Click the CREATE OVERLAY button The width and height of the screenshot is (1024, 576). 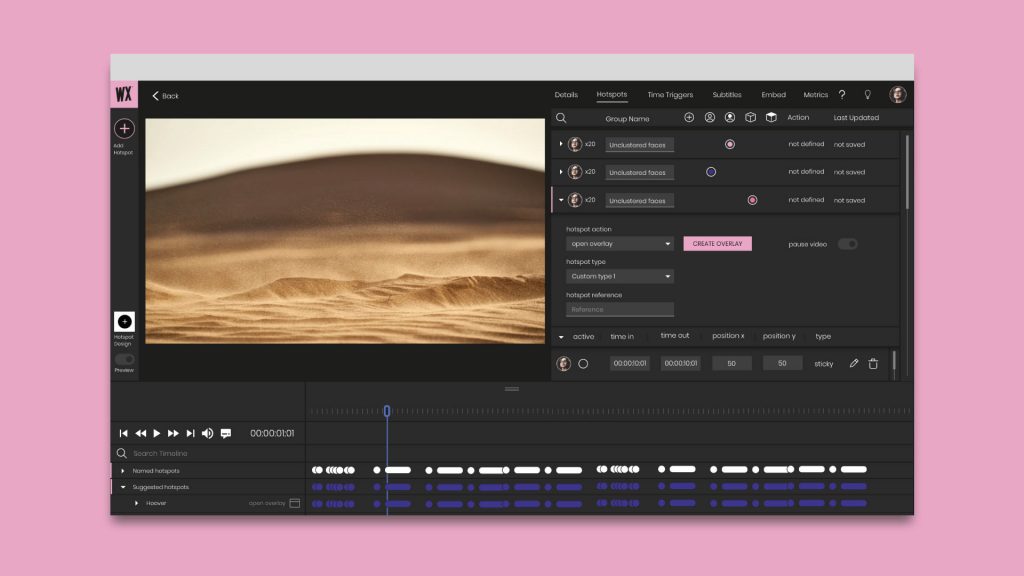(717, 244)
